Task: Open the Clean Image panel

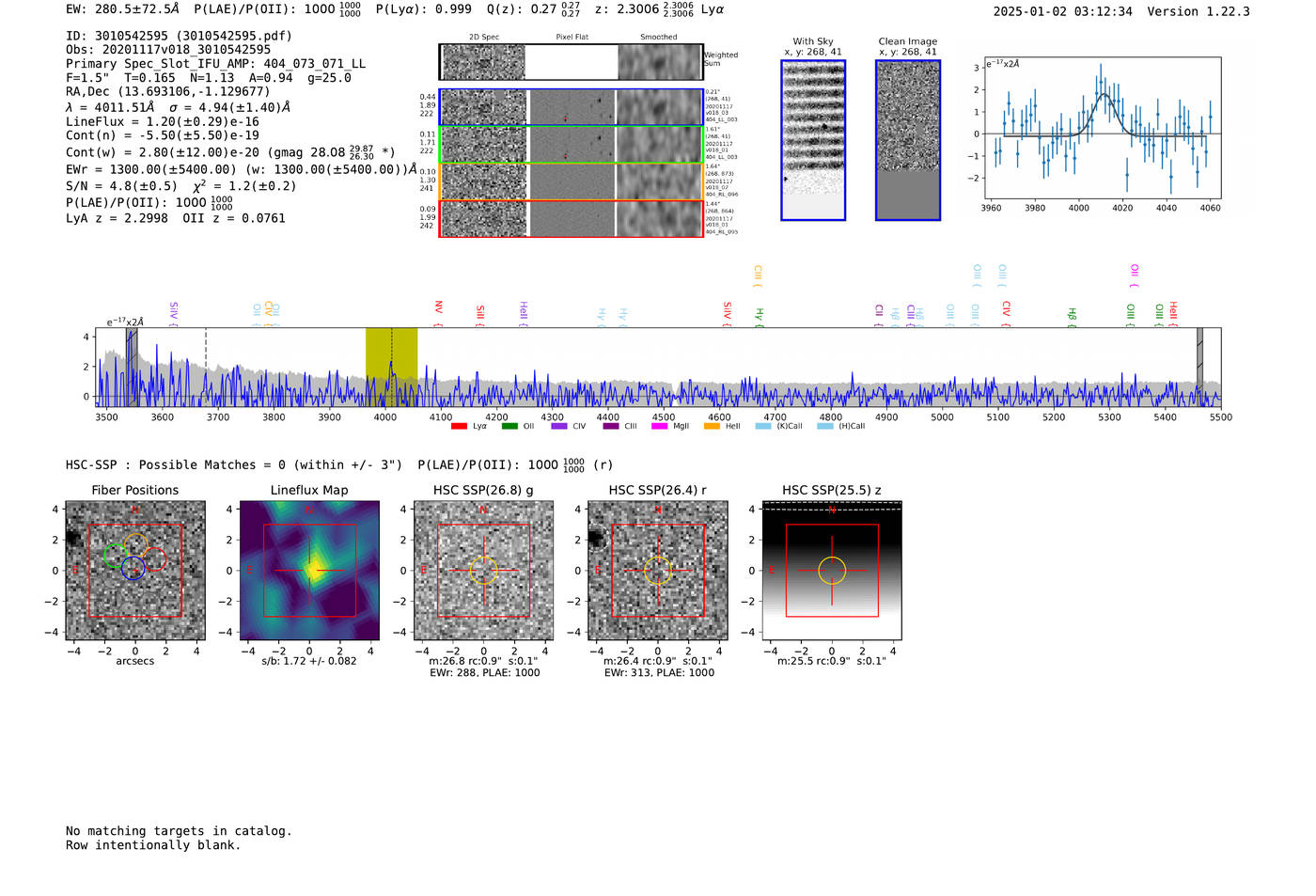Action: [x=908, y=140]
